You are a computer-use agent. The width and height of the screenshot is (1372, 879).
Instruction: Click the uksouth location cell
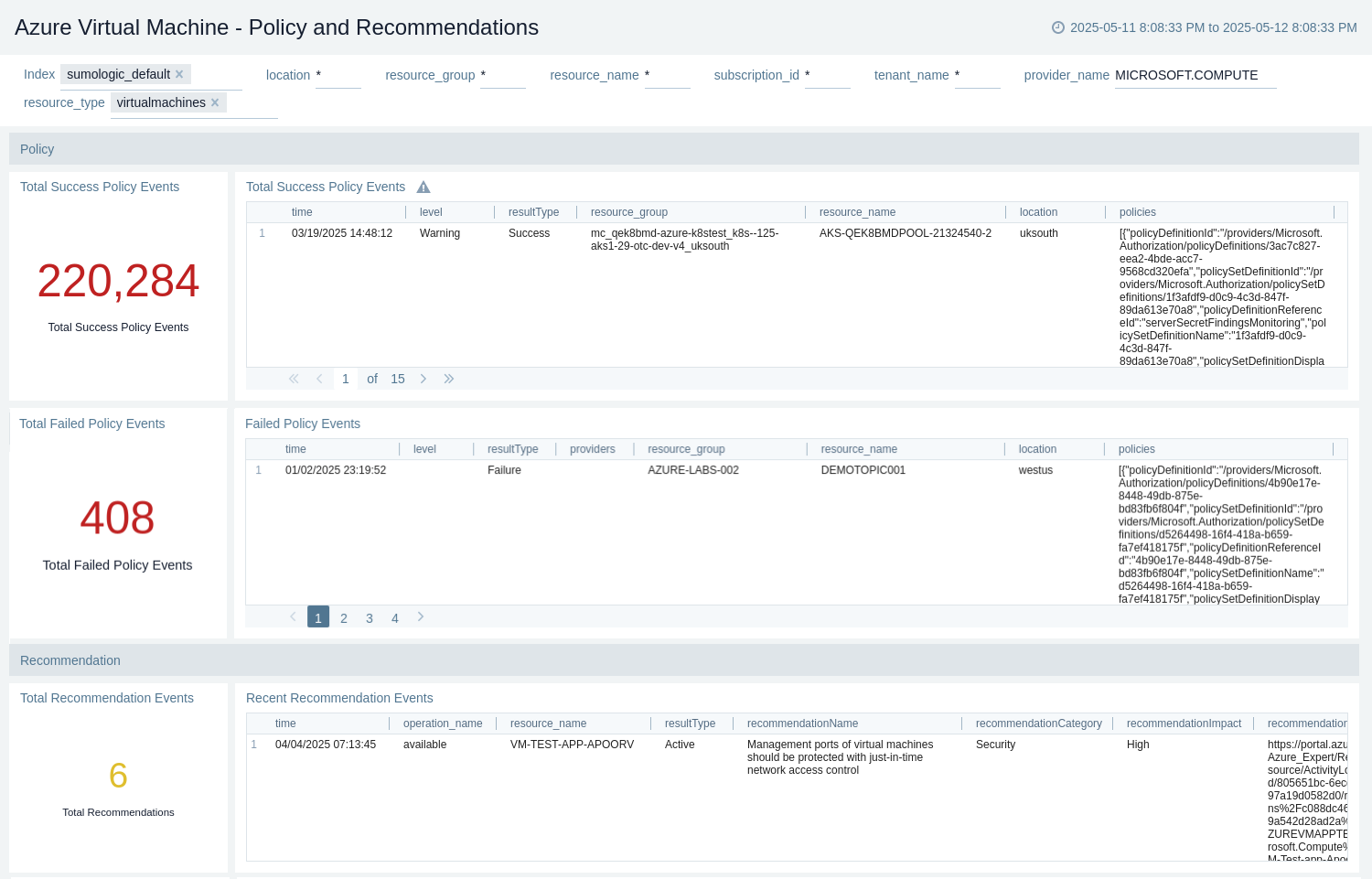1039,233
